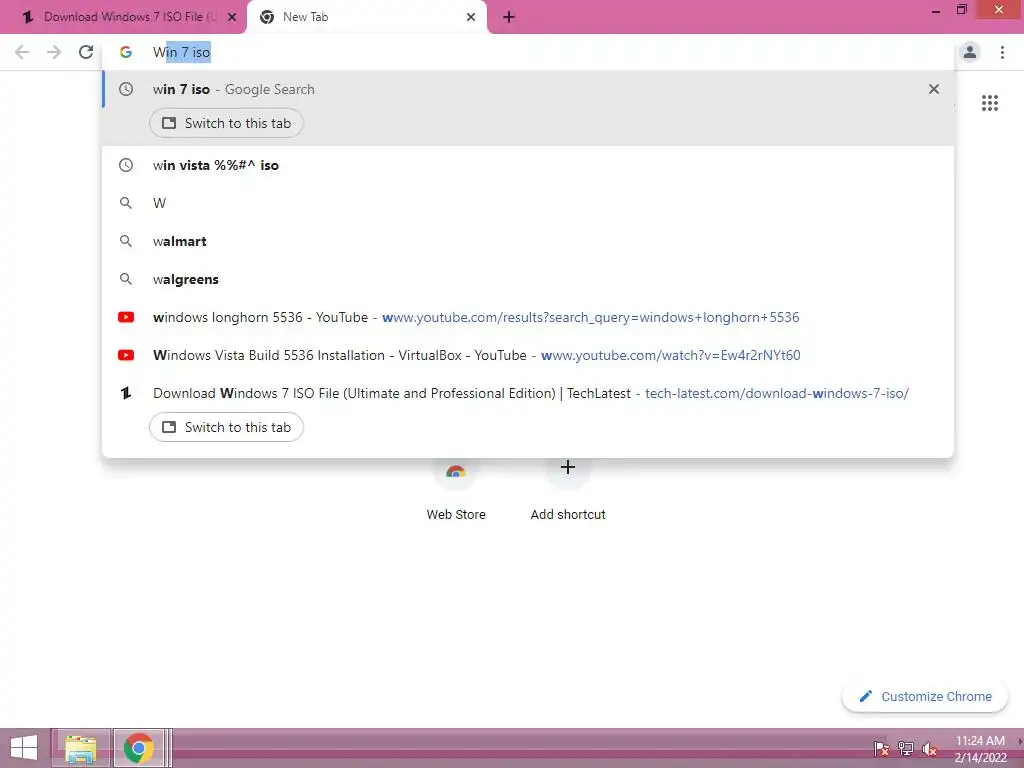Click clock icon beside win vista iso
This screenshot has height=768, width=1024.
(126, 165)
